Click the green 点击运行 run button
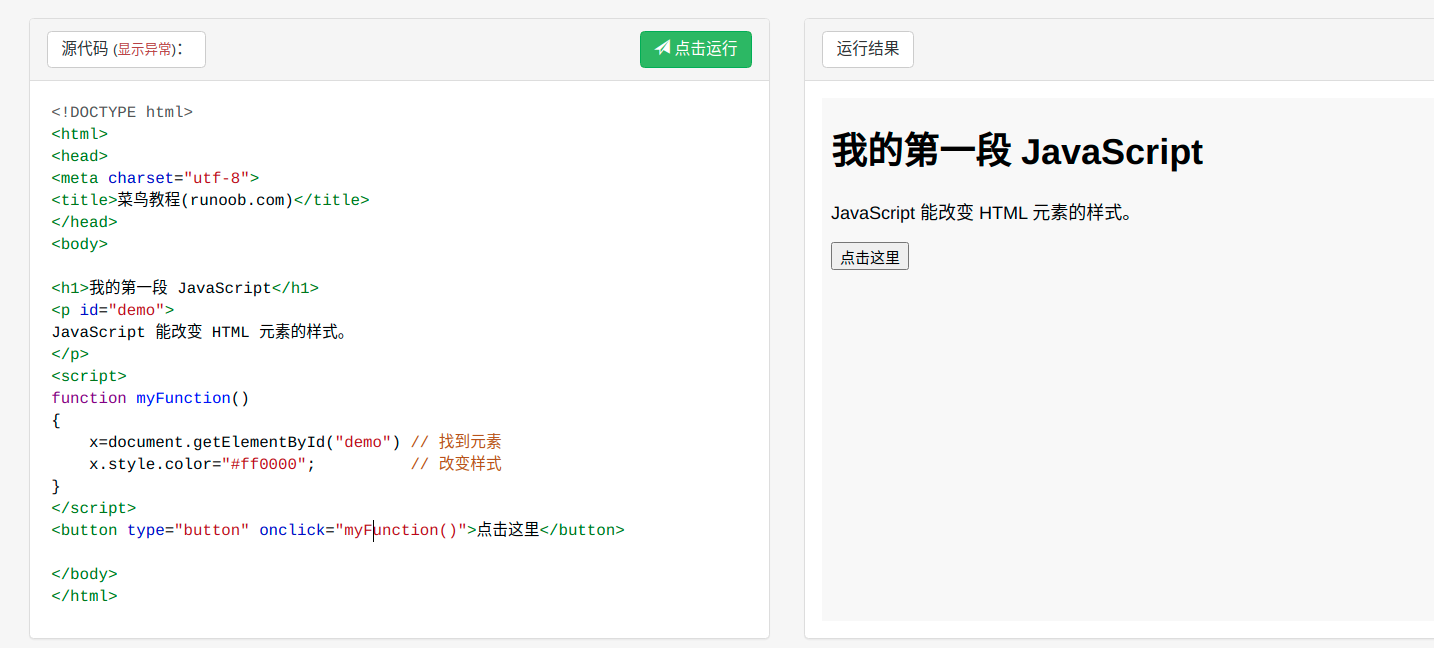The width and height of the screenshot is (1434, 648). 696,49
